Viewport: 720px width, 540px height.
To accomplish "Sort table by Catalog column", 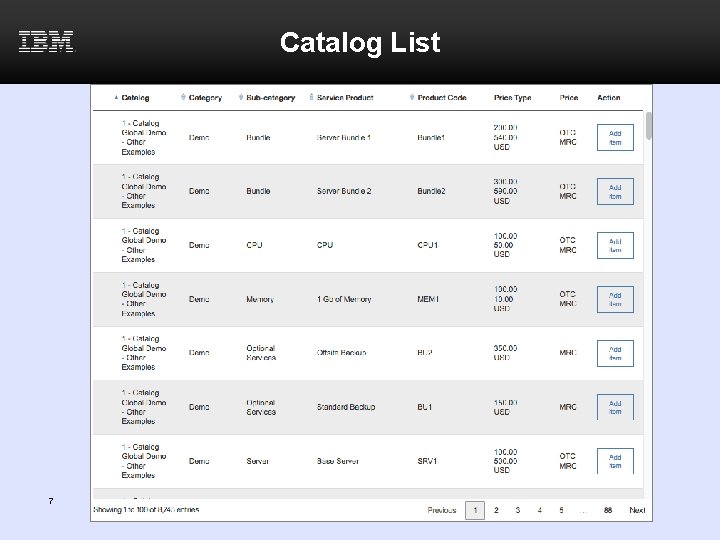I will coord(135,98).
